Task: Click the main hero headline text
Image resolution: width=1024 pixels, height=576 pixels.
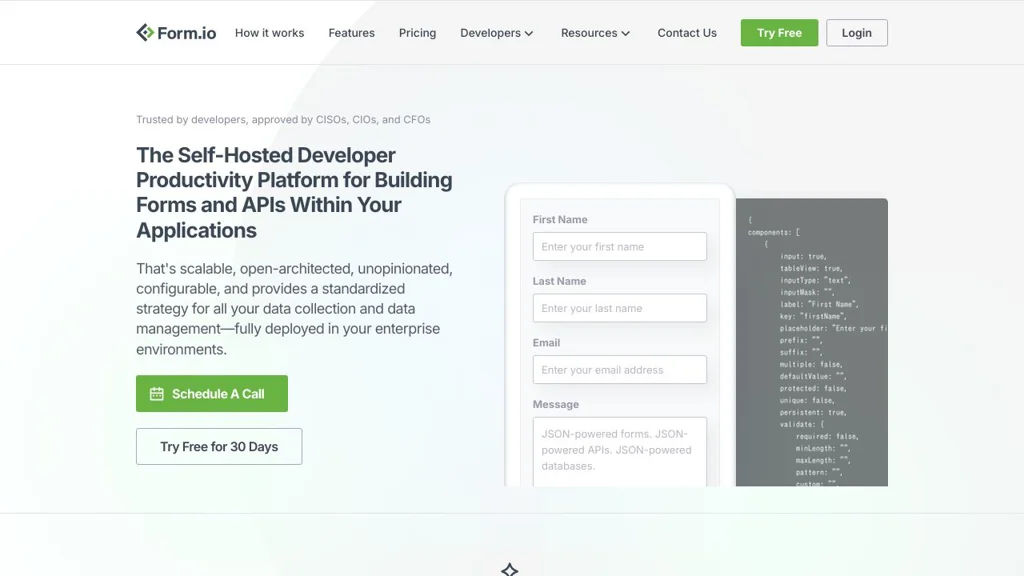Action: [x=294, y=192]
